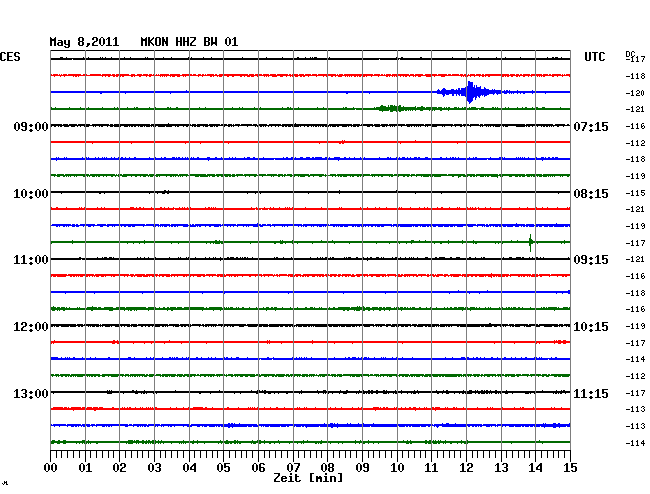The height and width of the screenshot is (494, 650).
Task: Click the green spike near minute 14
Action: tap(531, 242)
